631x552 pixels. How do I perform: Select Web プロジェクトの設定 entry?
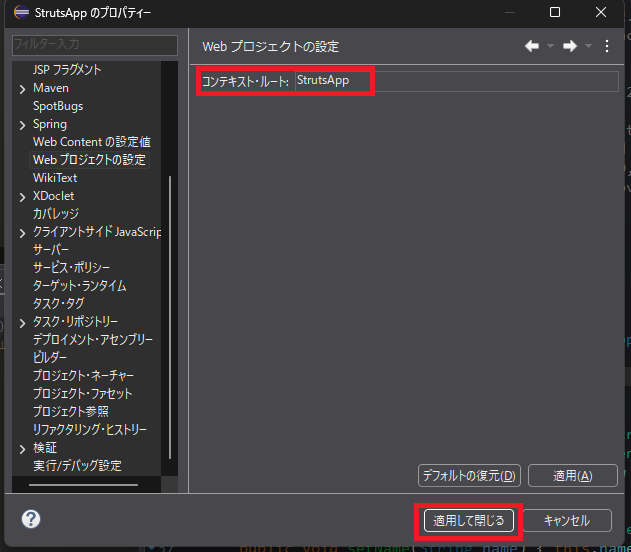point(89,160)
